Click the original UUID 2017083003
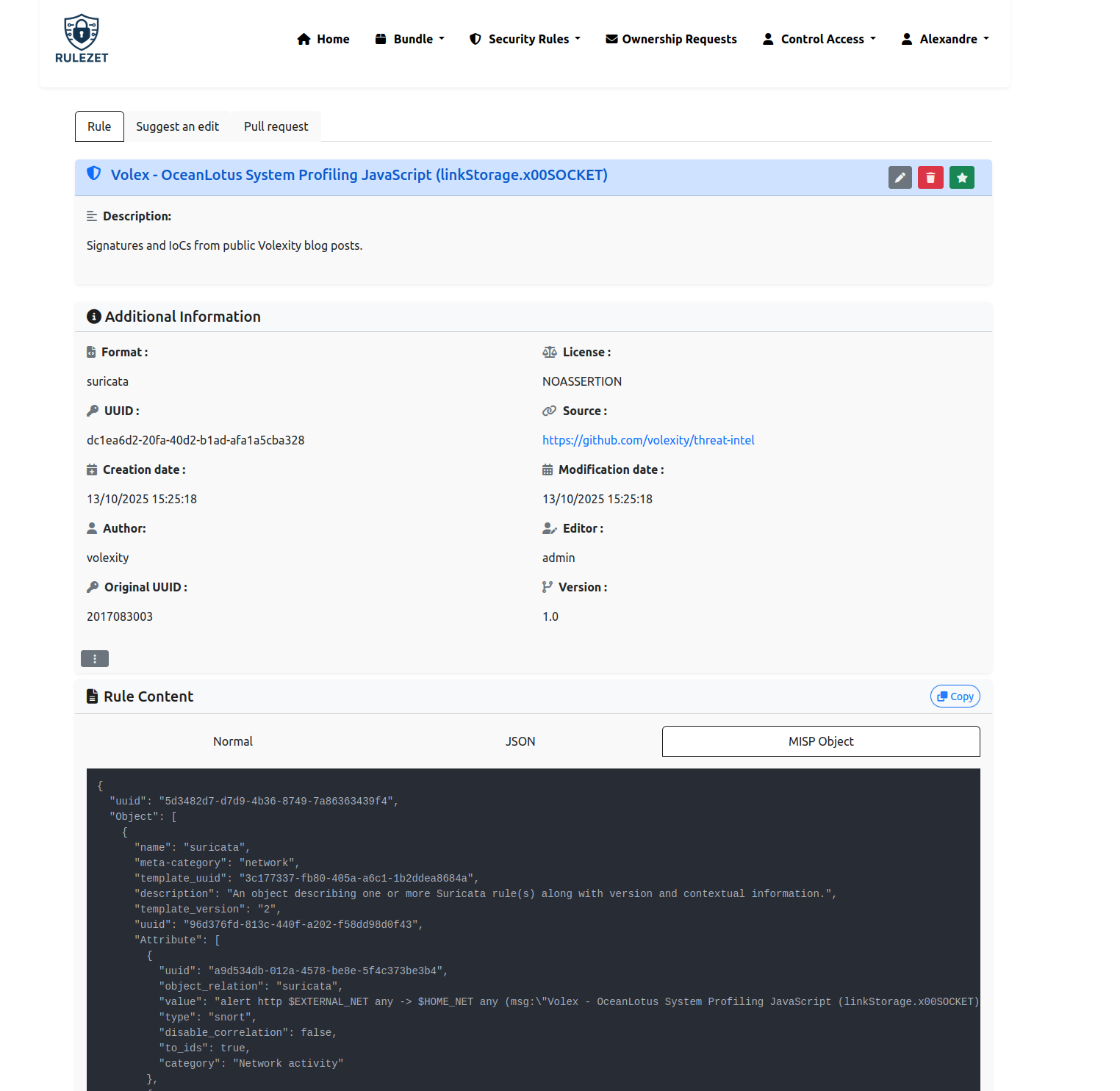Viewport: 1120px width, 1091px height. (x=120, y=616)
